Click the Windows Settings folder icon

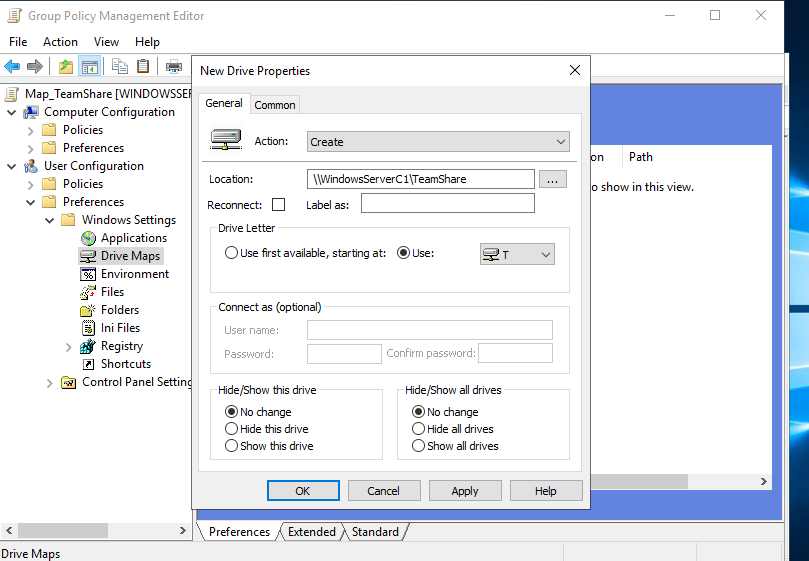[68, 220]
